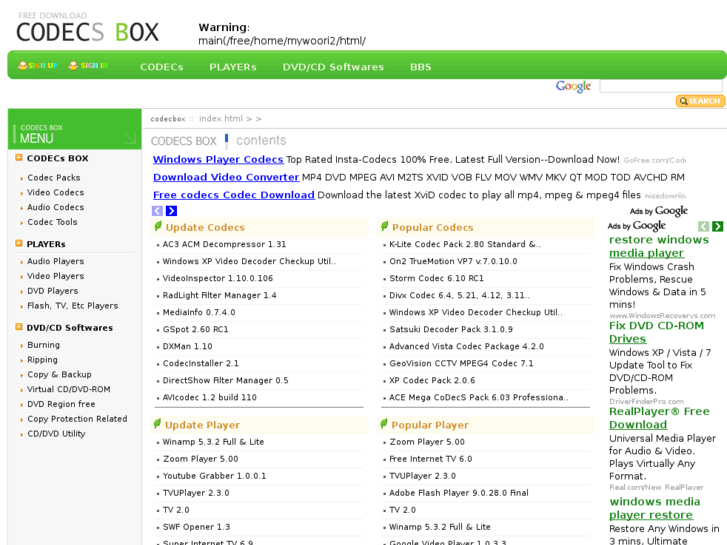Click green next arrow in side ads
727x545 pixels.
click(718, 226)
